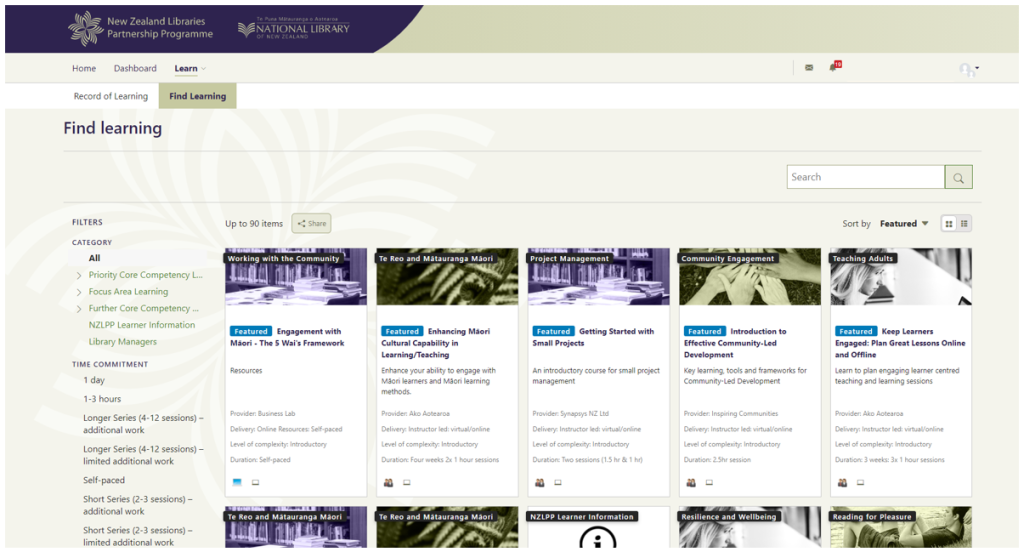
Task: Expand Focus Area Learning category chevron
Action: point(79,292)
